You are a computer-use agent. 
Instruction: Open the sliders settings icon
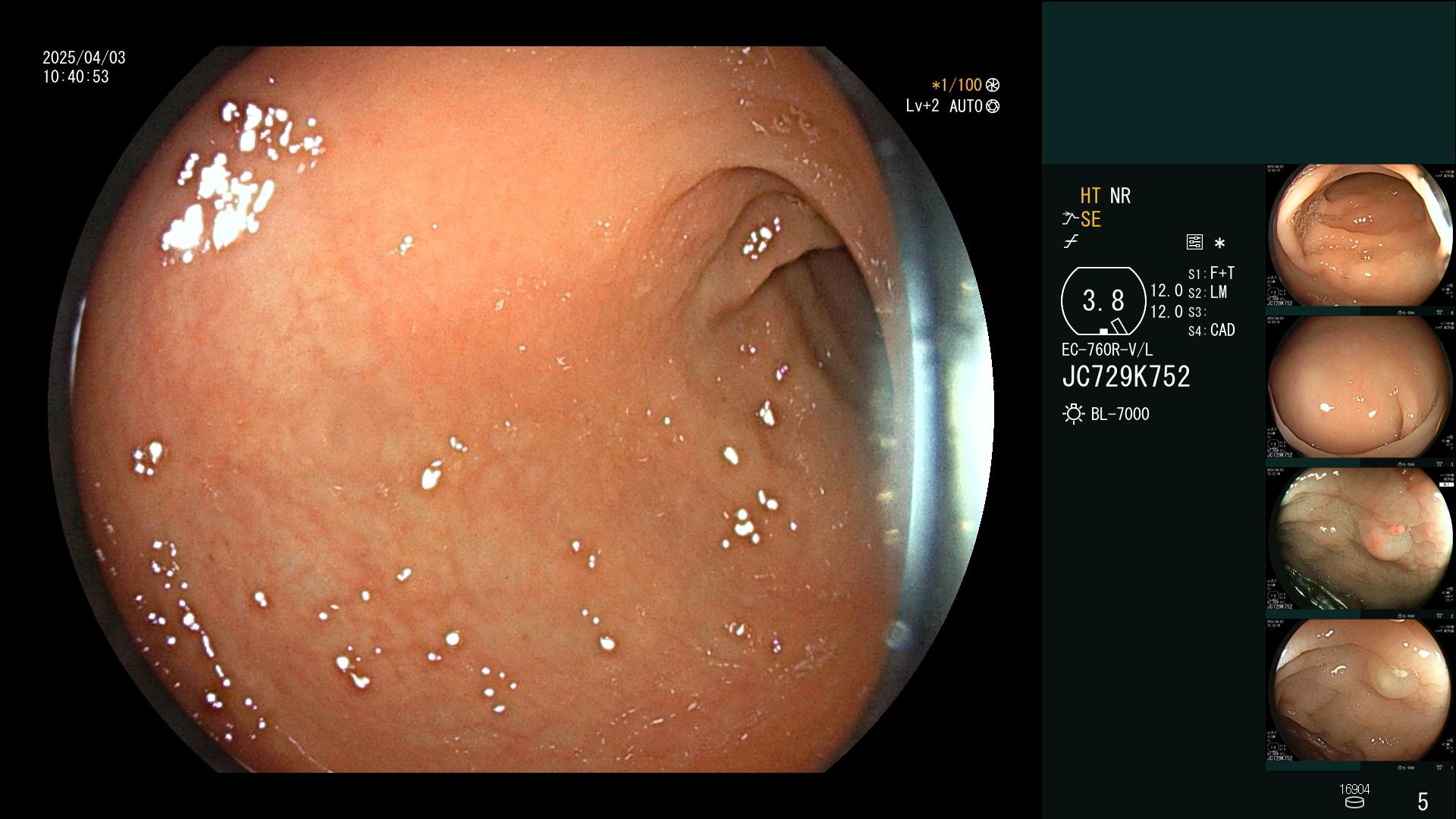1194,242
